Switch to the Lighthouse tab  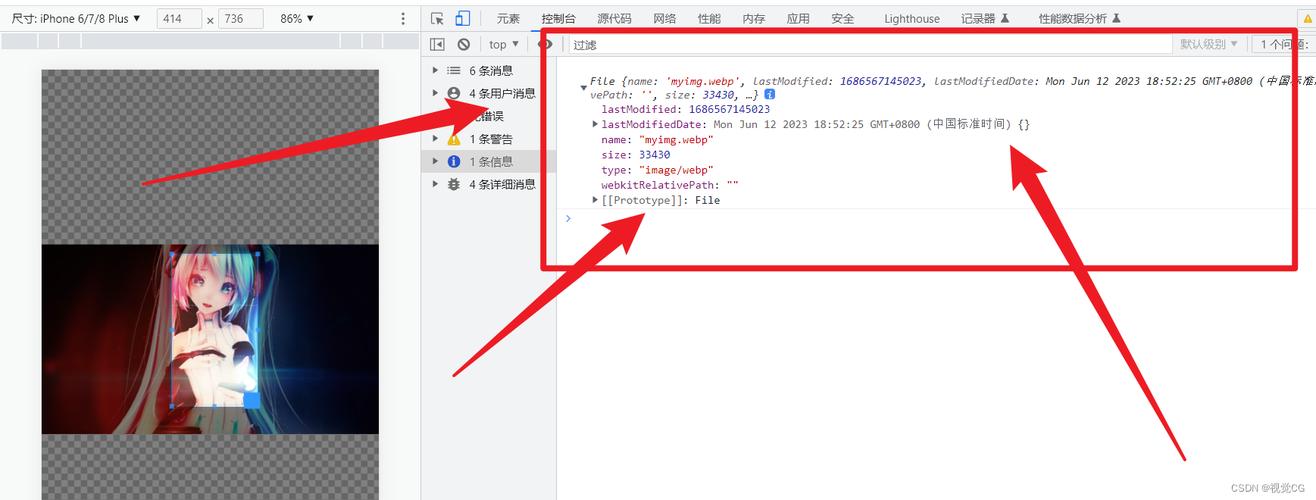[912, 18]
